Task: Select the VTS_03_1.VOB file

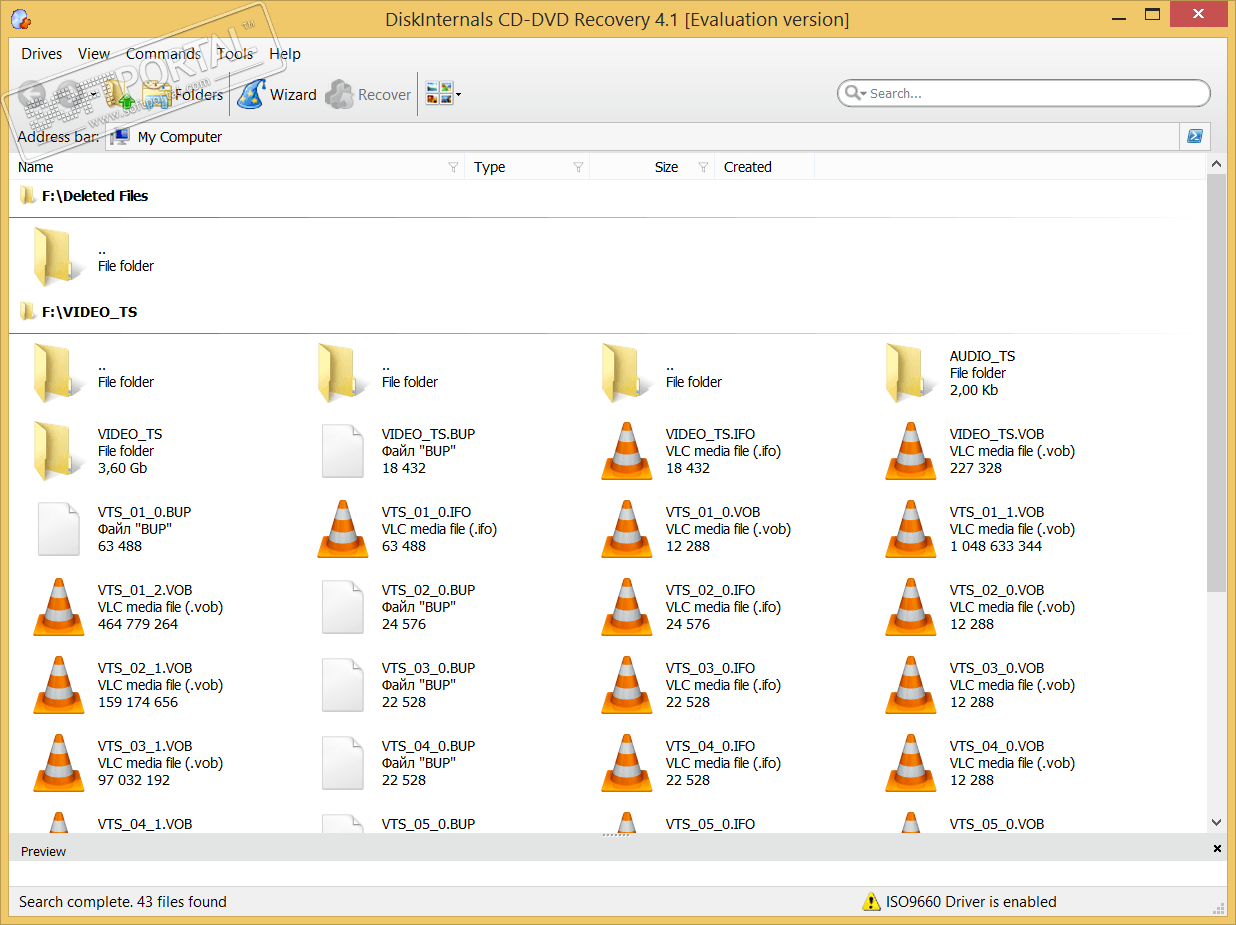Action: point(127,763)
